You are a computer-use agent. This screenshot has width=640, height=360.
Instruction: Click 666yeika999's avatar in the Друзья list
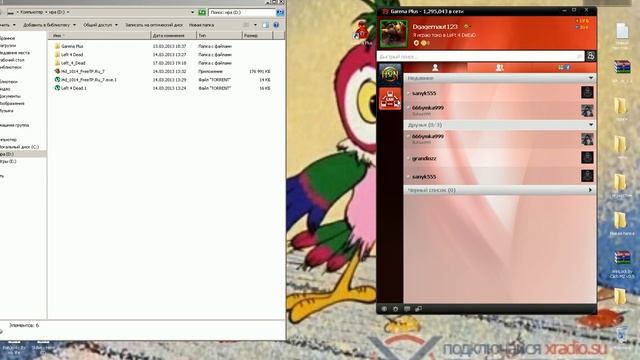(587, 139)
